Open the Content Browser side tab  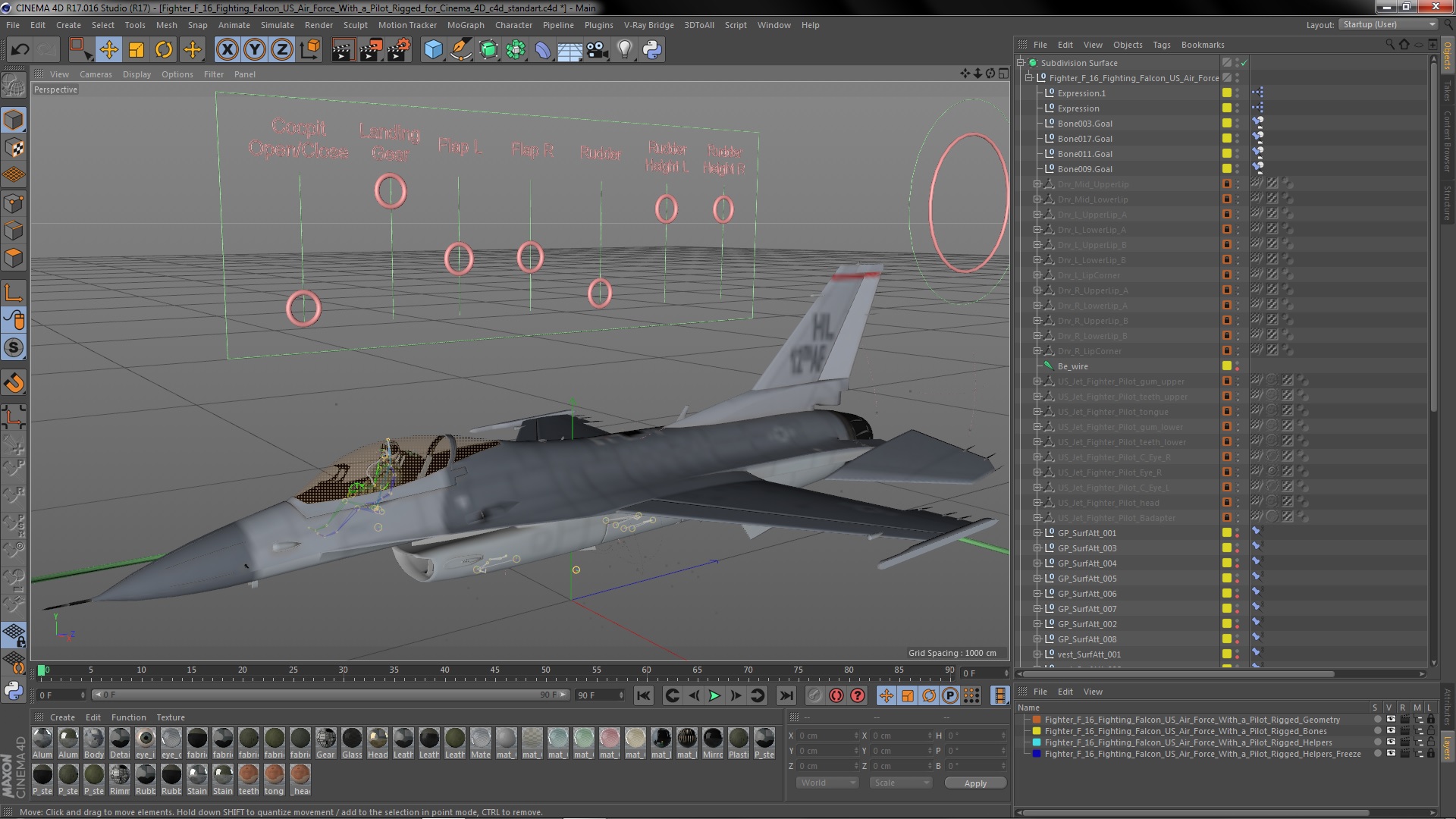[1447, 142]
